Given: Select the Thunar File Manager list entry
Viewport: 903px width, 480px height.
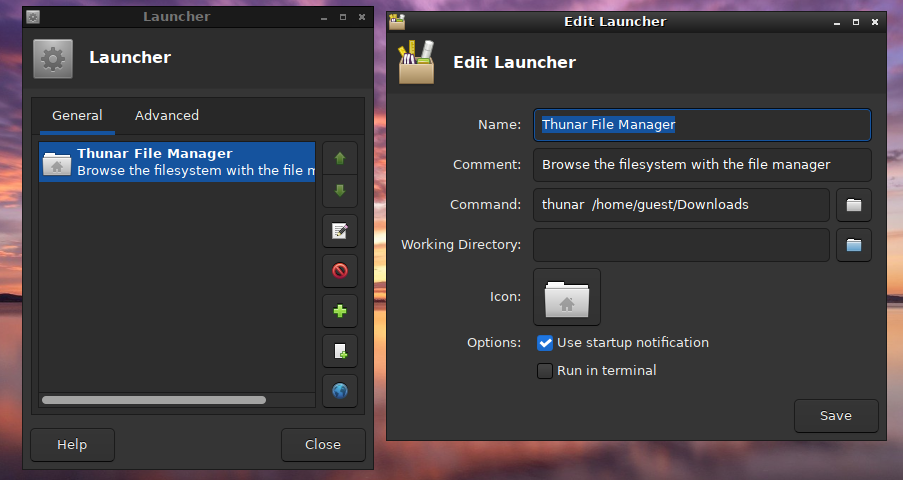Looking at the screenshot, I should [177, 162].
